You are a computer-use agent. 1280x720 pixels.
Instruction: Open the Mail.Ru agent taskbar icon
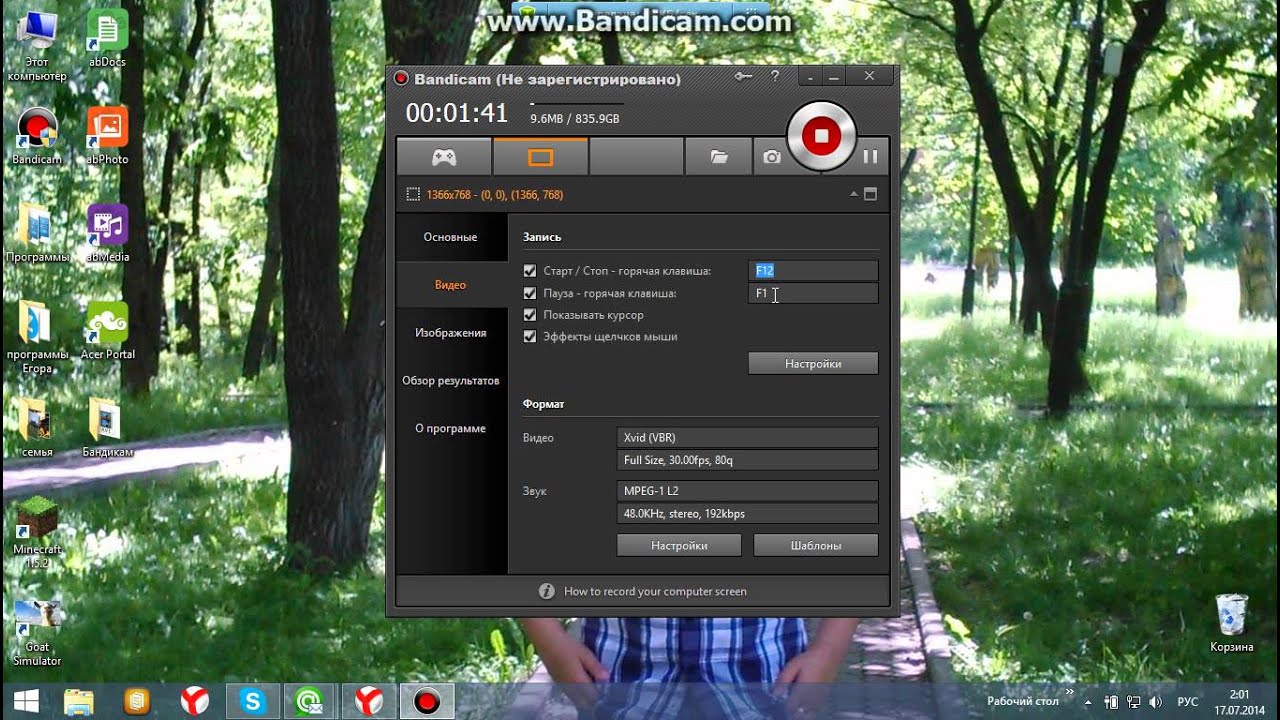click(310, 700)
